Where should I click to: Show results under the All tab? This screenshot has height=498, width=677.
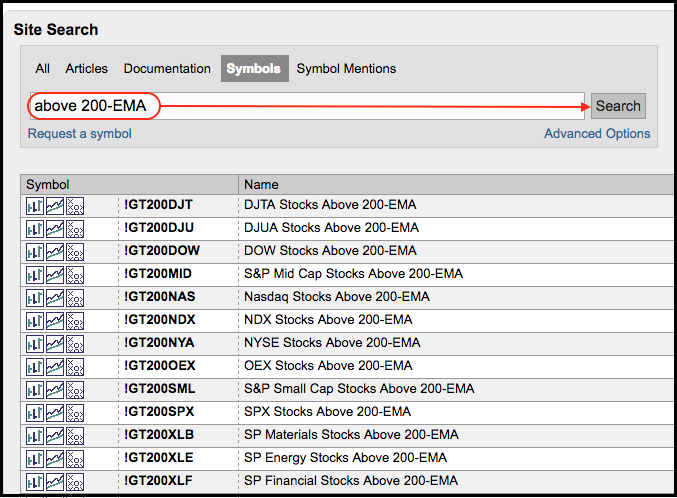click(42, 69)
